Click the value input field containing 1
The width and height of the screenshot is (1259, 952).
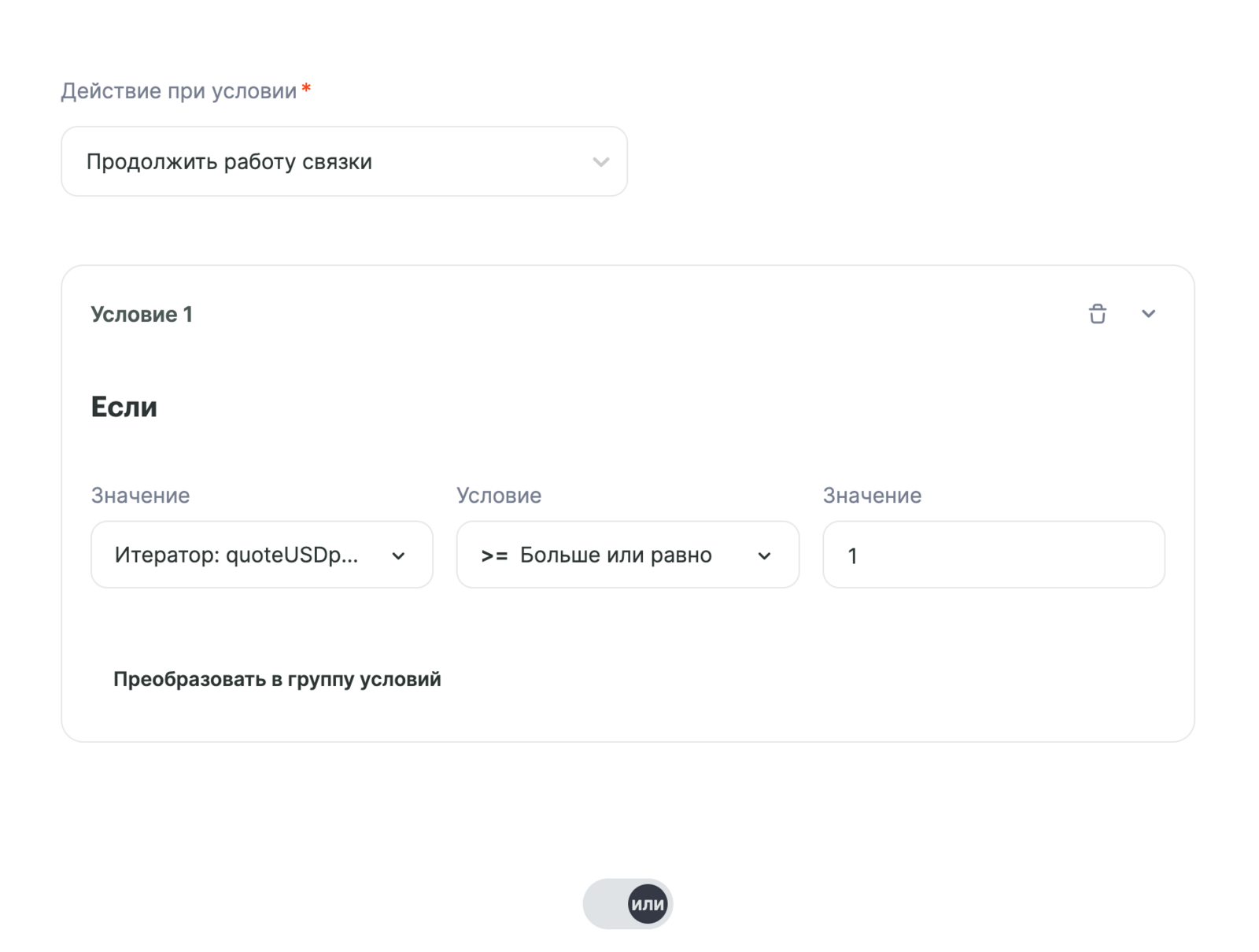tap(993, 555)
